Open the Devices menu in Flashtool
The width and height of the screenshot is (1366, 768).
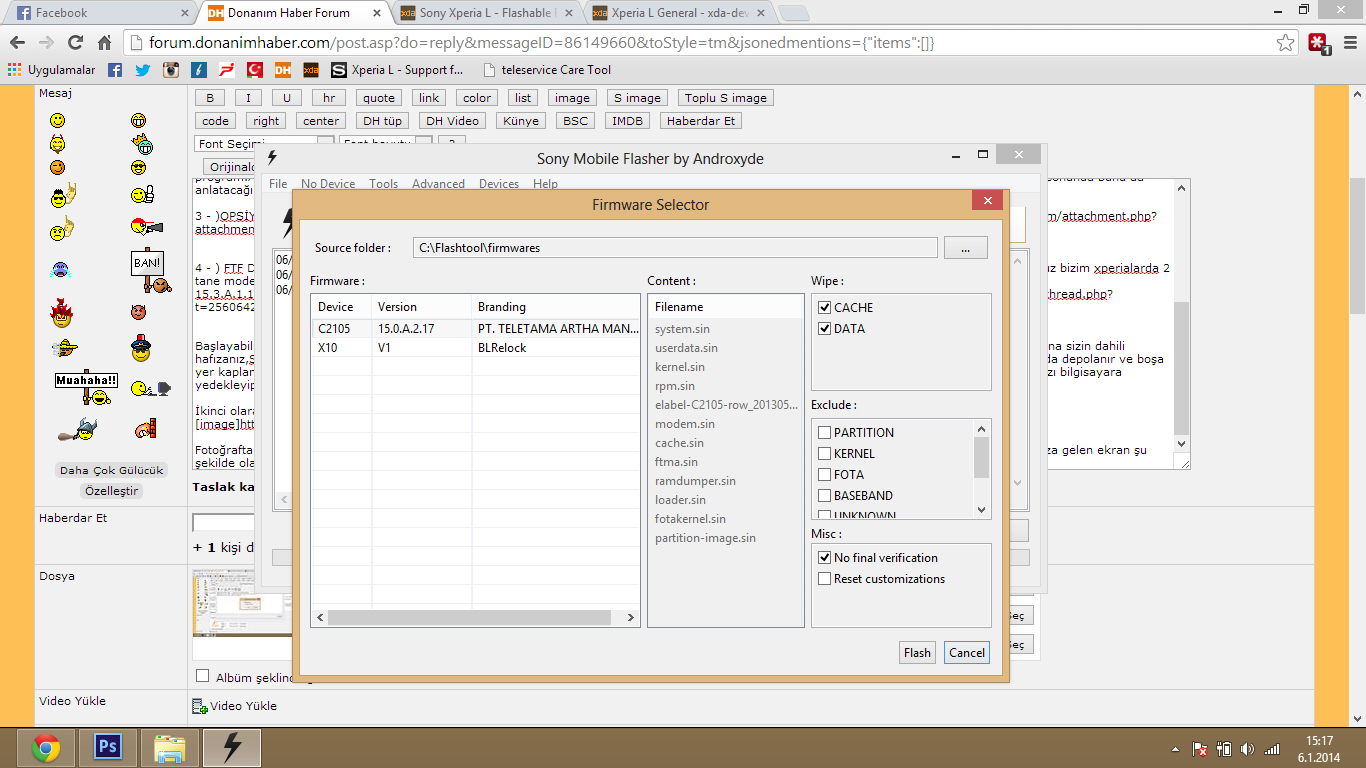pyautogui.click(x=499, y=184)
